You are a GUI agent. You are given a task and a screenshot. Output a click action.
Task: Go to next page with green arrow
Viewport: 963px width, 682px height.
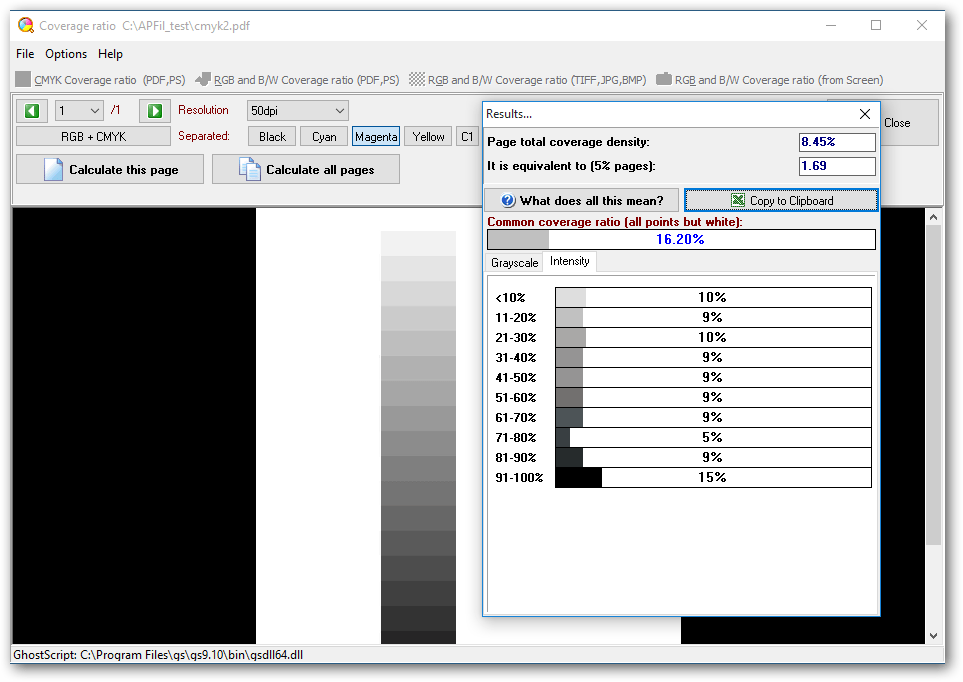153,110
